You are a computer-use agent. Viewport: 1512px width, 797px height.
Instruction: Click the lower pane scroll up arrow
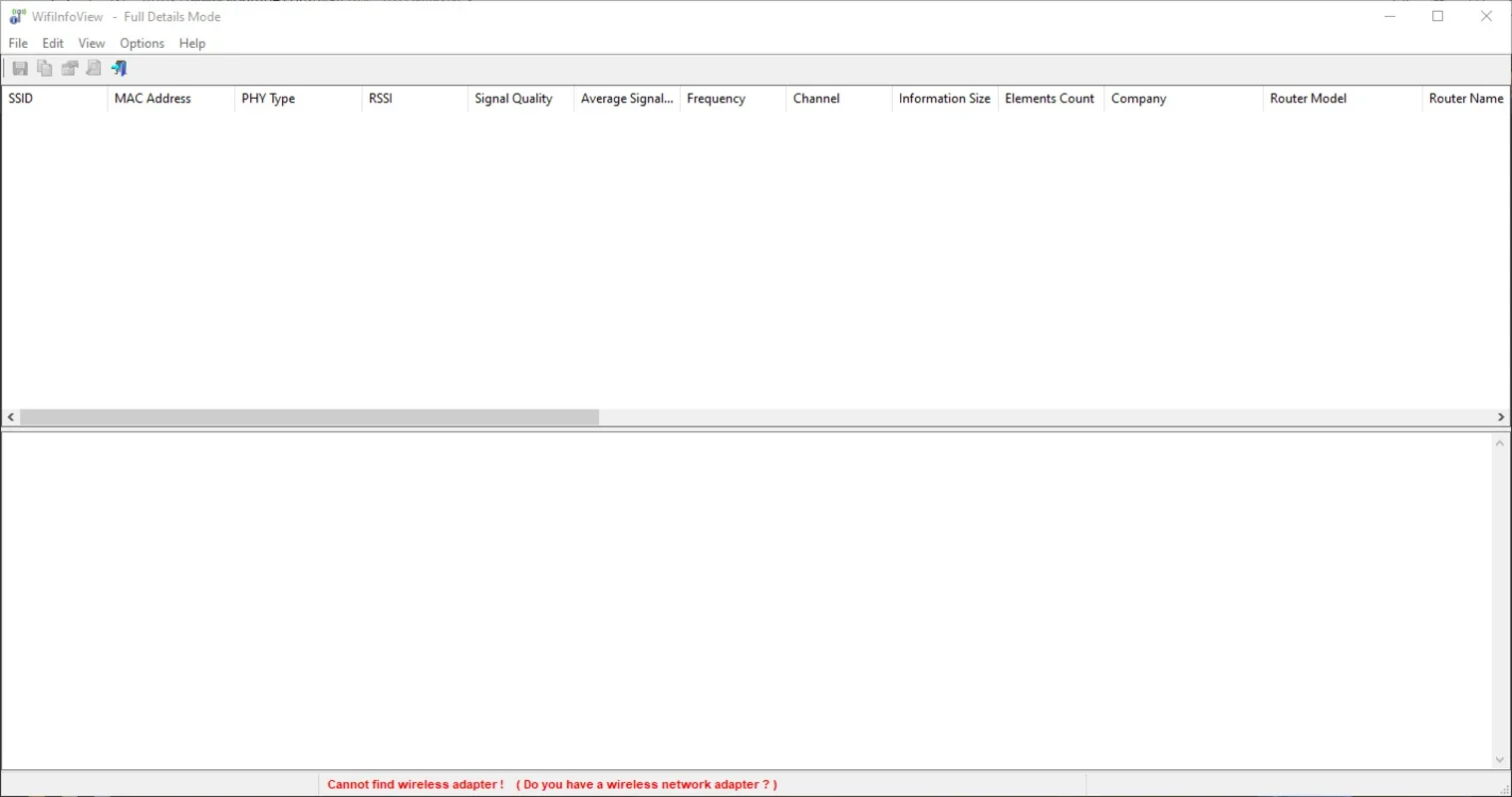tap(1500, 443)
